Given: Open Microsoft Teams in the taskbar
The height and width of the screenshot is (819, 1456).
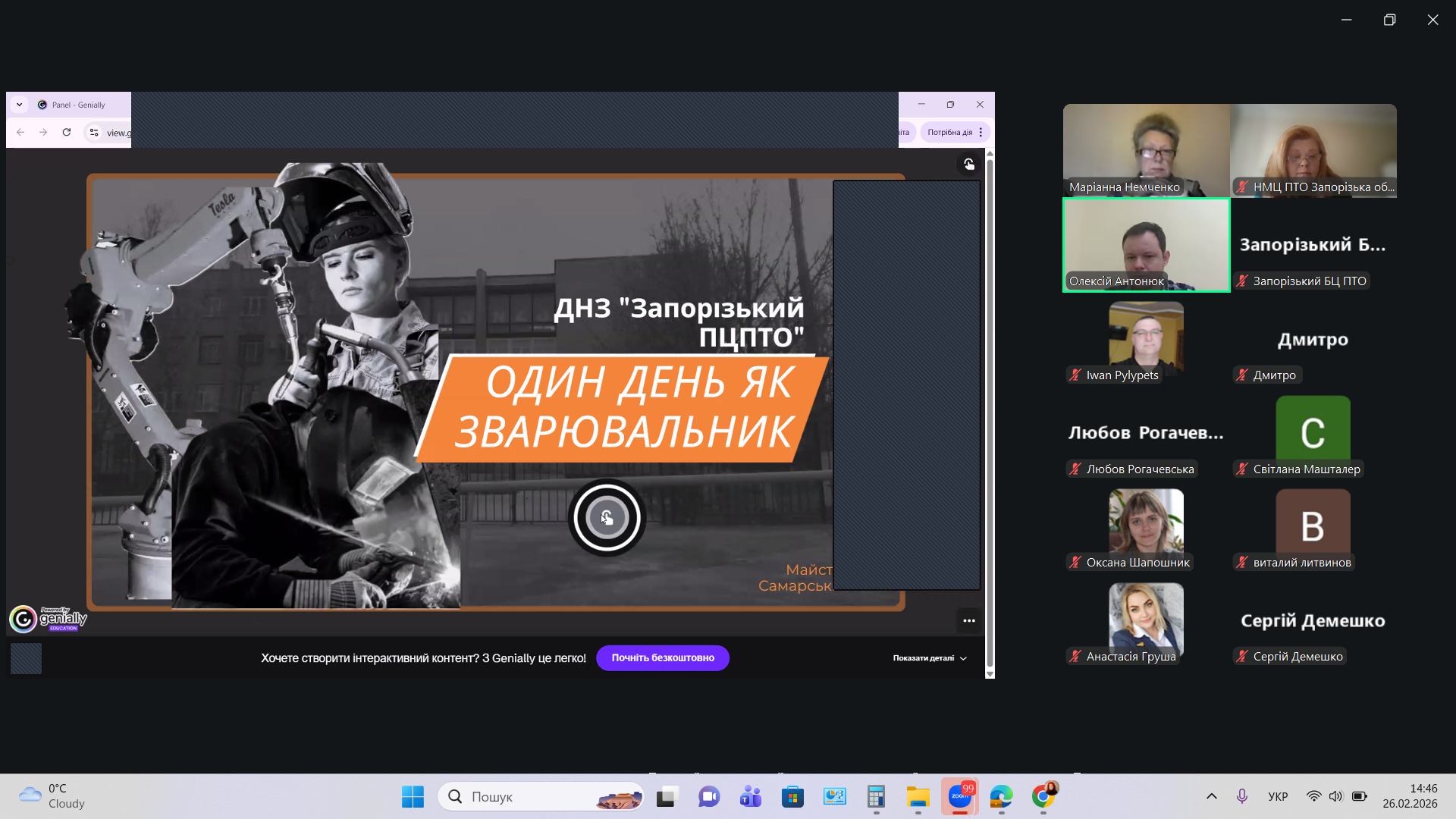Looking at the screenshot, I should pos(751,796).
